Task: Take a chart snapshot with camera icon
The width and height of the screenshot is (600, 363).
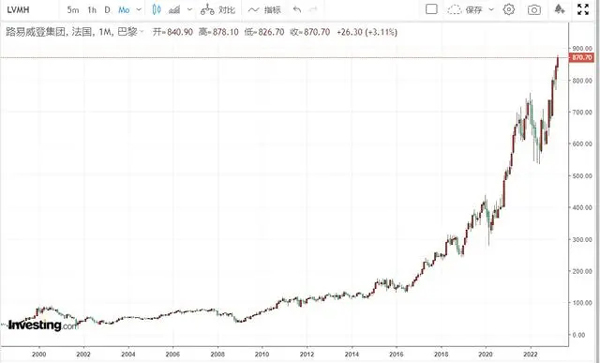Action: (x=534, y=10)
